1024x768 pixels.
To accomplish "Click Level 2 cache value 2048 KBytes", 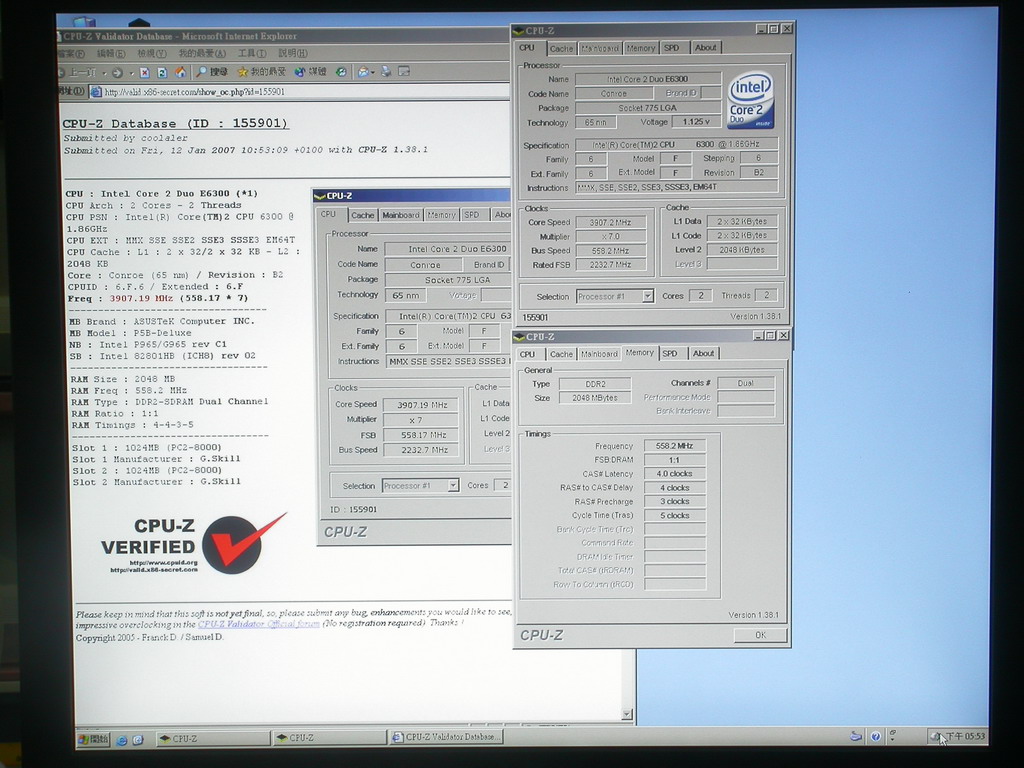I will pos(742,250).
